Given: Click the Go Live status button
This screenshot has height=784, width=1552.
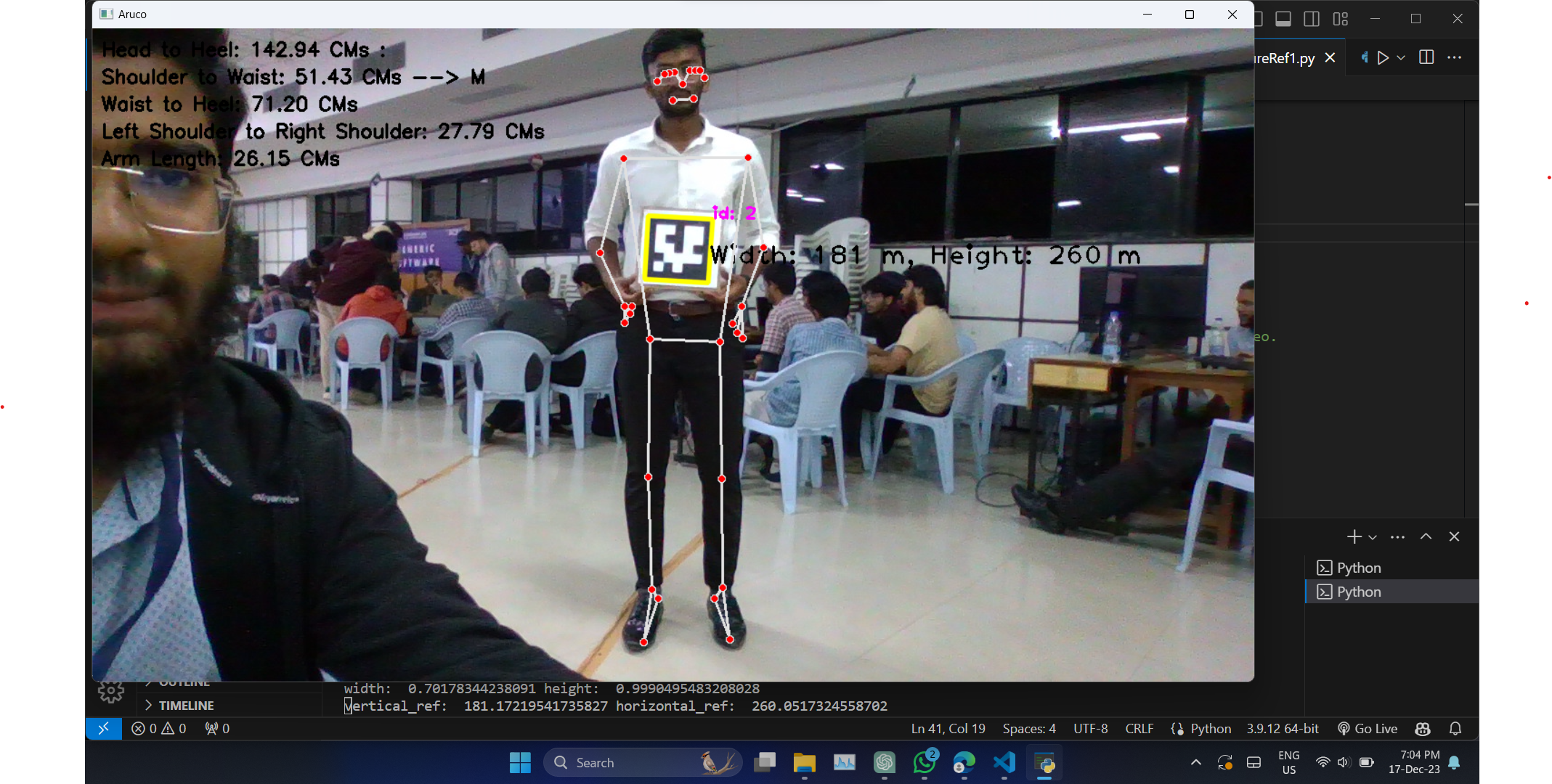Looking at the screenshot, I should coord(1368,728).
